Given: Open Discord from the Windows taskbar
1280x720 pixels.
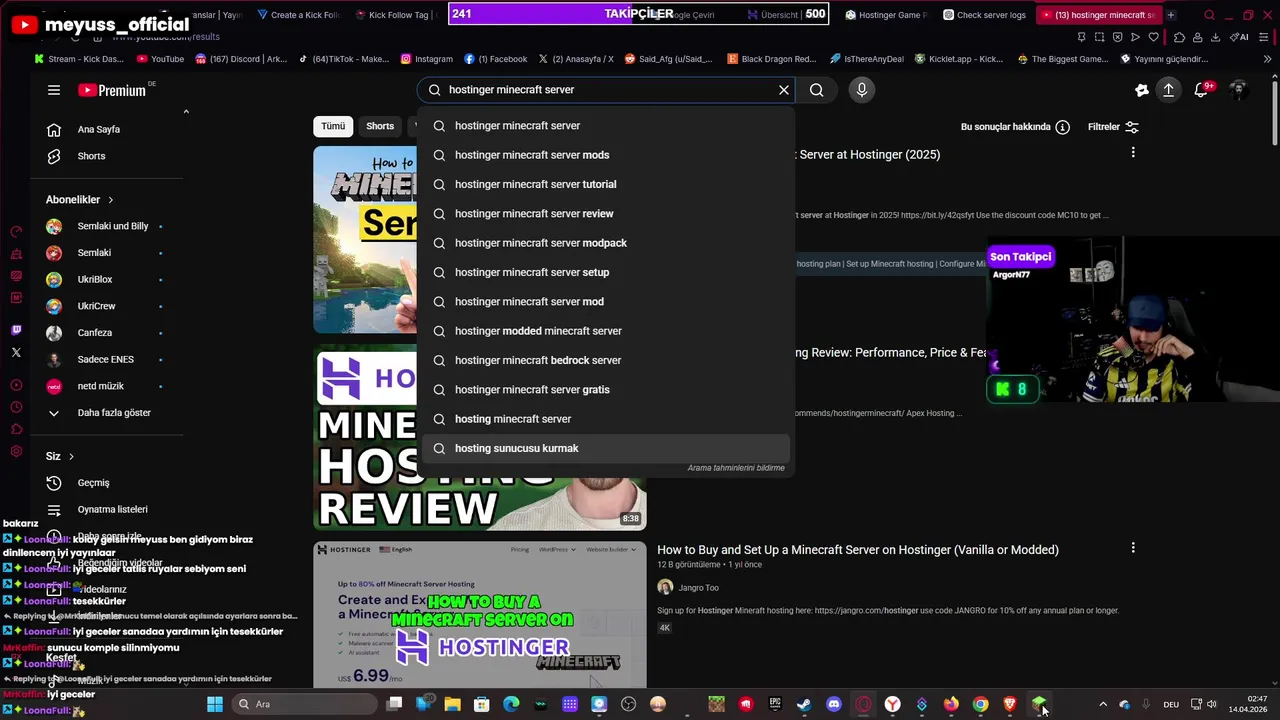Looking at the screenshot, I should point(834,704).
